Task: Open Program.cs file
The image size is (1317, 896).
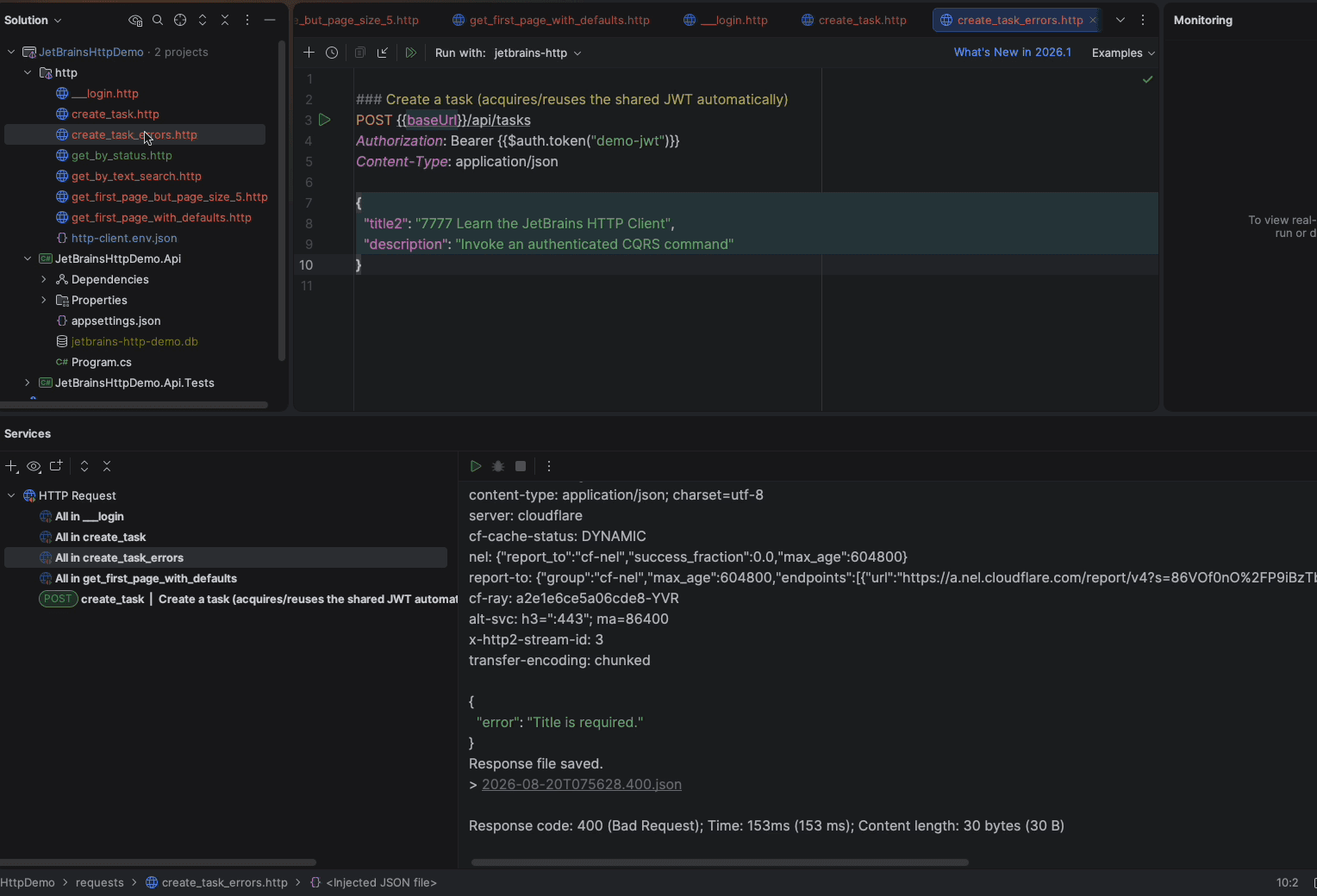Action: (101, 362)
